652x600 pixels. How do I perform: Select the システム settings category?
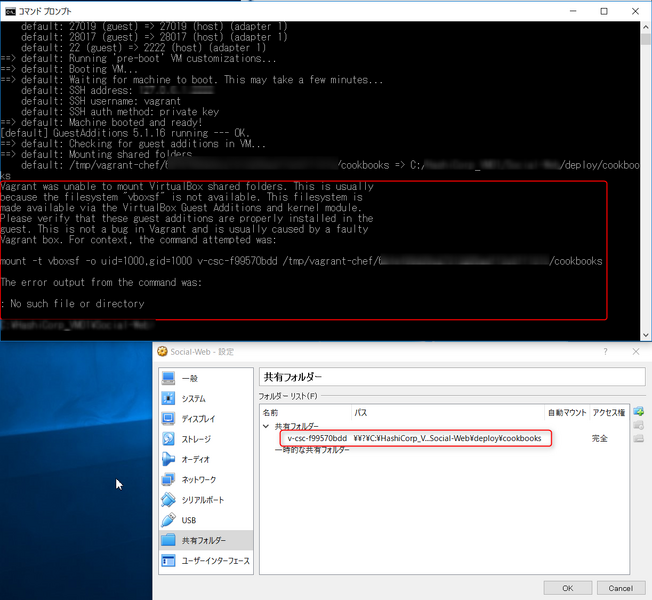coord(193,398)
